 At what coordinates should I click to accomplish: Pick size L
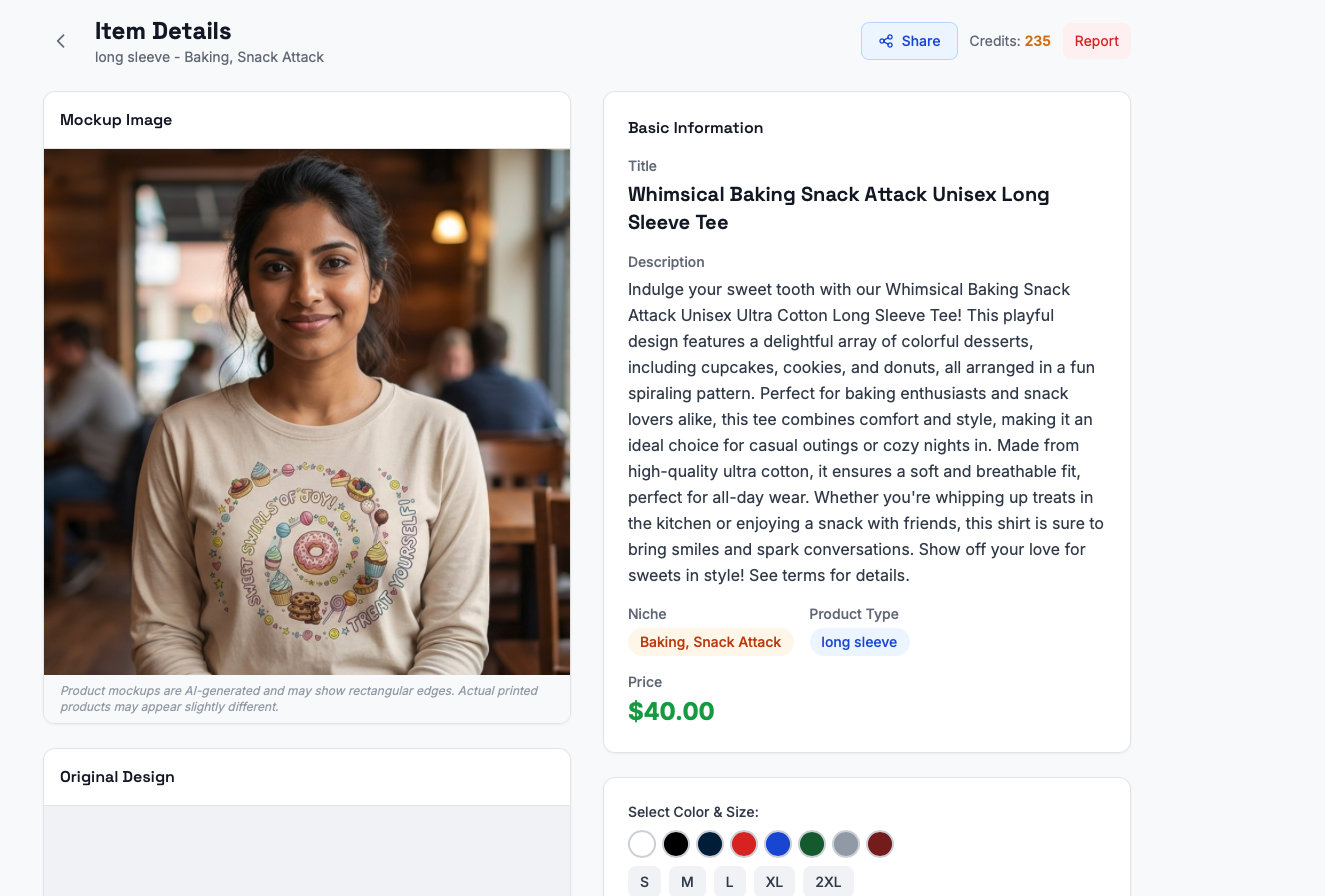click(x=730, y=882)
